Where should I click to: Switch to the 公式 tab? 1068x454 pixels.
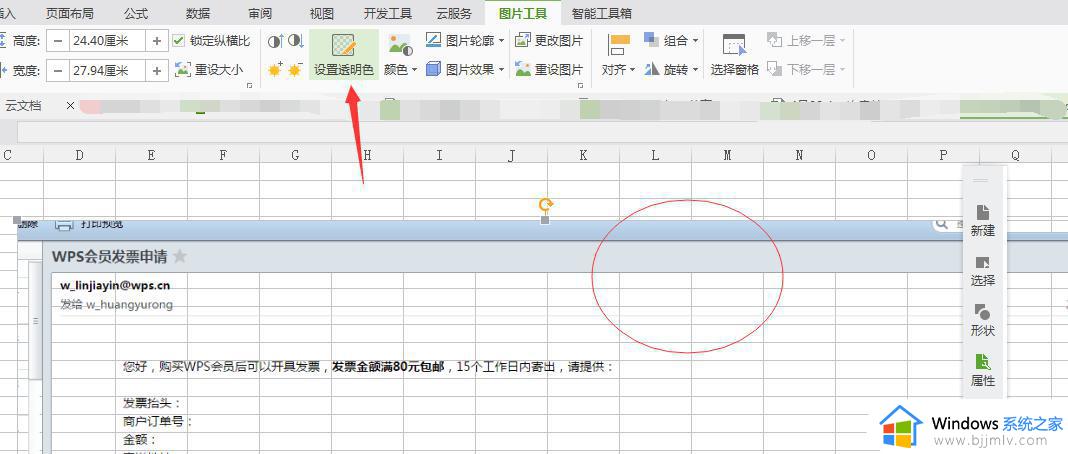coord(136,13)
